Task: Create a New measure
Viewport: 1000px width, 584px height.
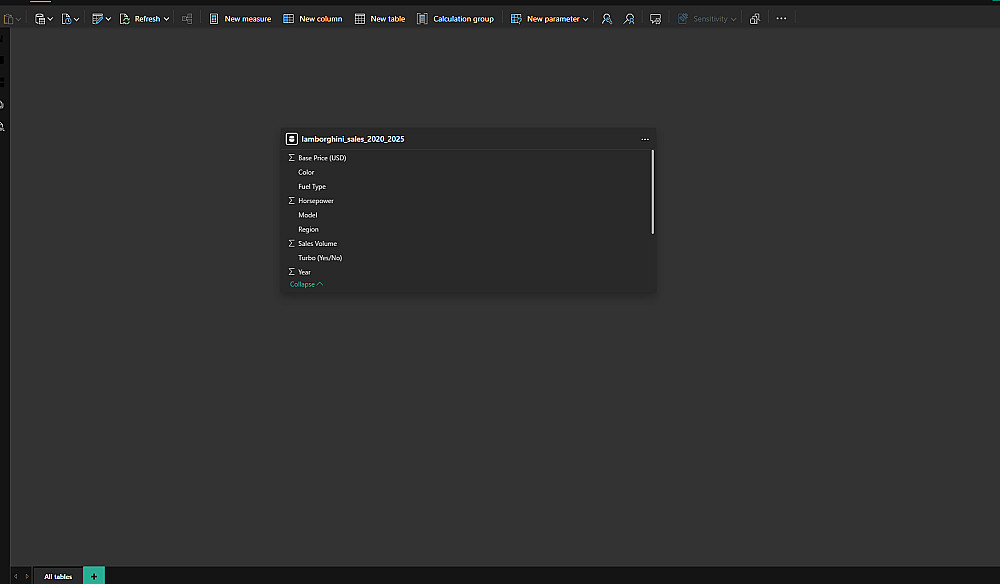Action: click(x=240, y=19)
